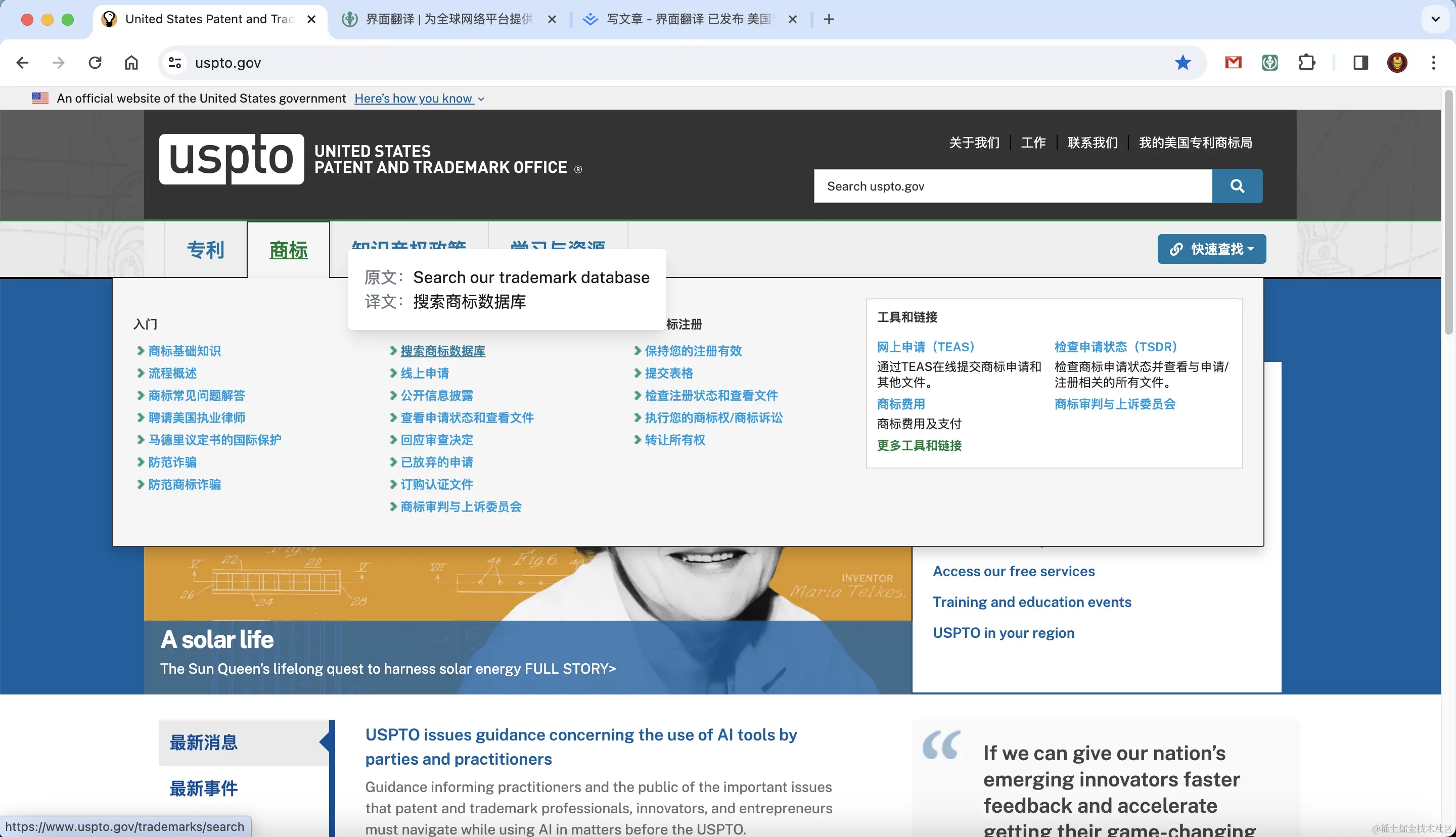Screen dimensions: 1456x837
Task: Click the USPTO logo
Action: coord(231,159)
